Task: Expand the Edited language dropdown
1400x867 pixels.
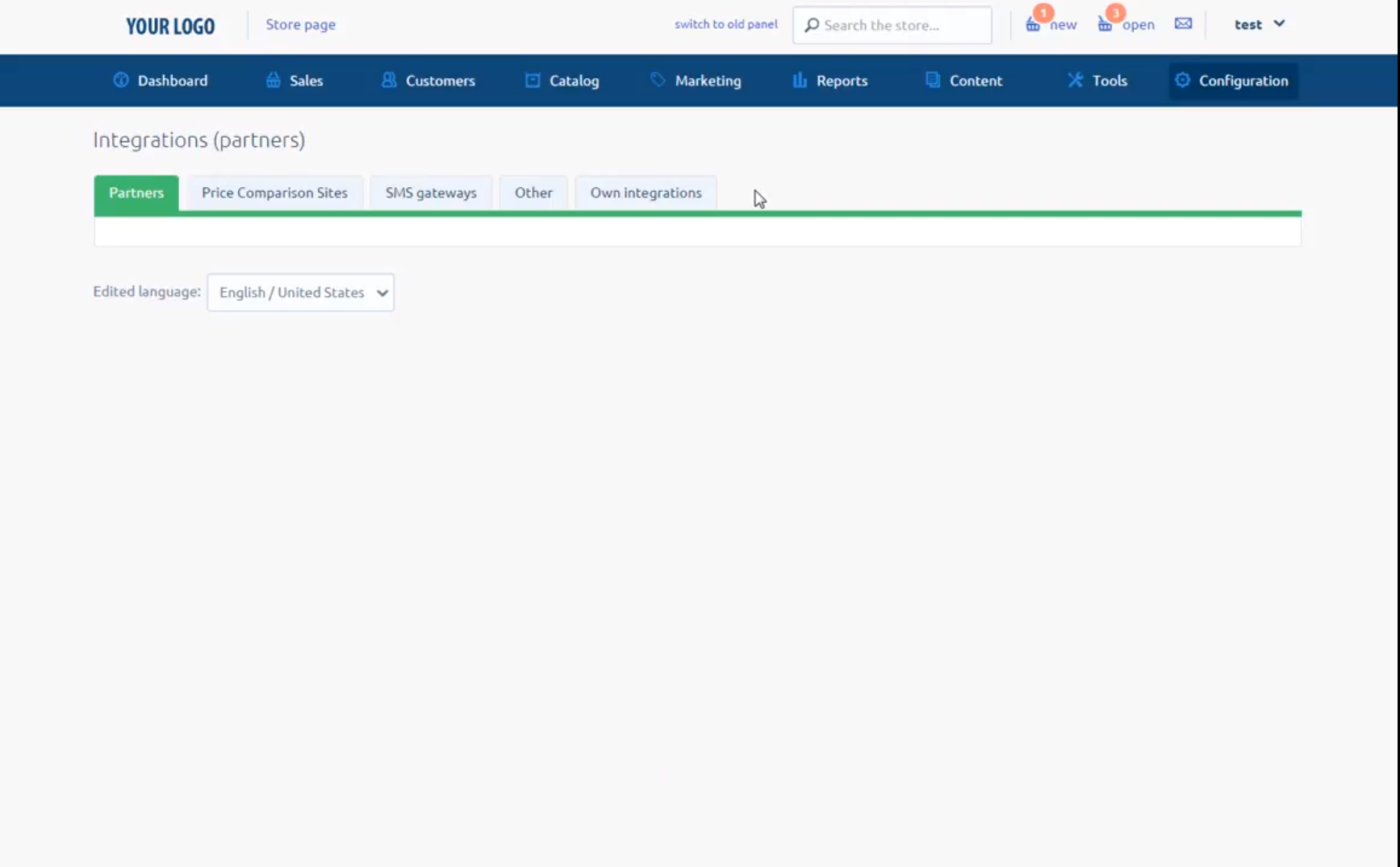Action: point(301,292)
